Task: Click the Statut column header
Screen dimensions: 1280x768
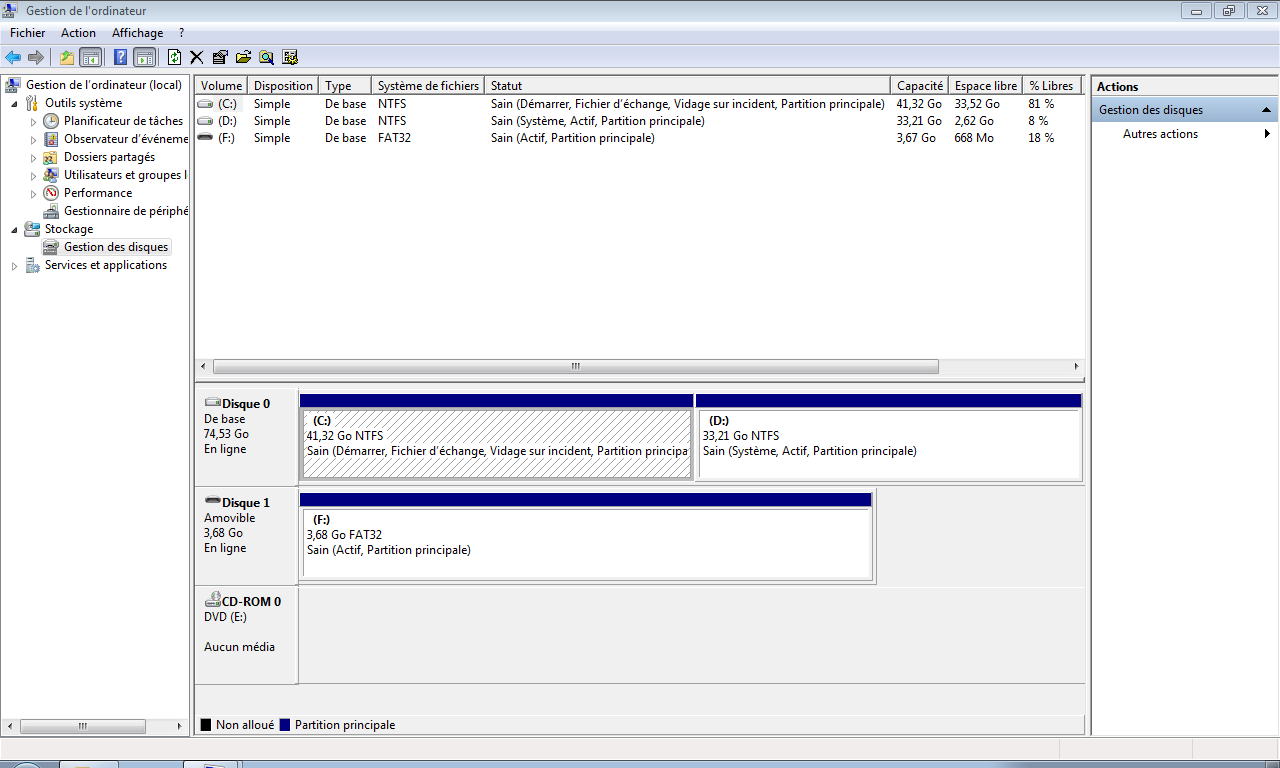Action: pyautogui.click(x=687, y=86)
